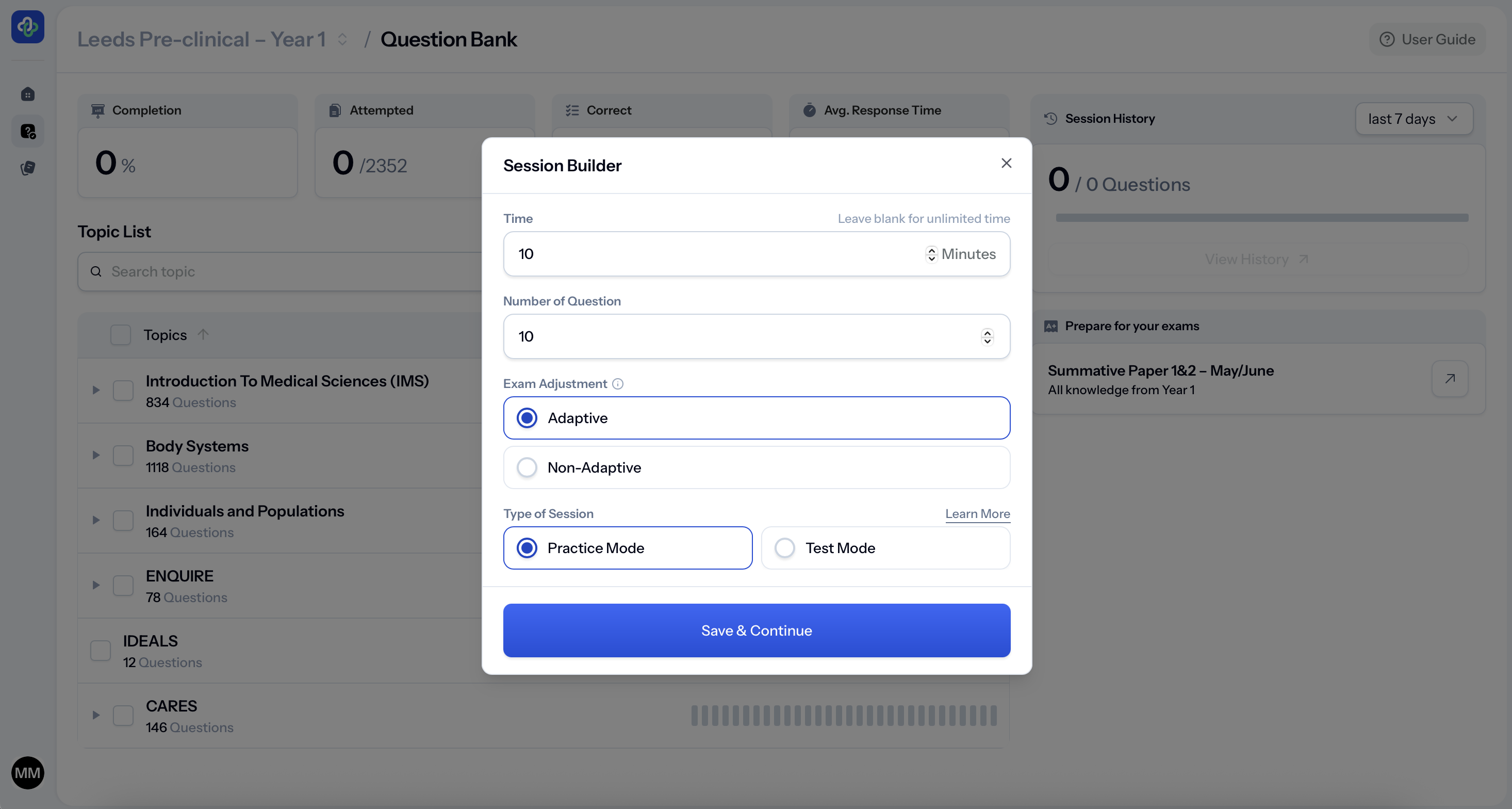Click the Time minutes stepper arrows
This screenshot has width=1512, height=809.
pyautogui.click(x=931, y=254)
